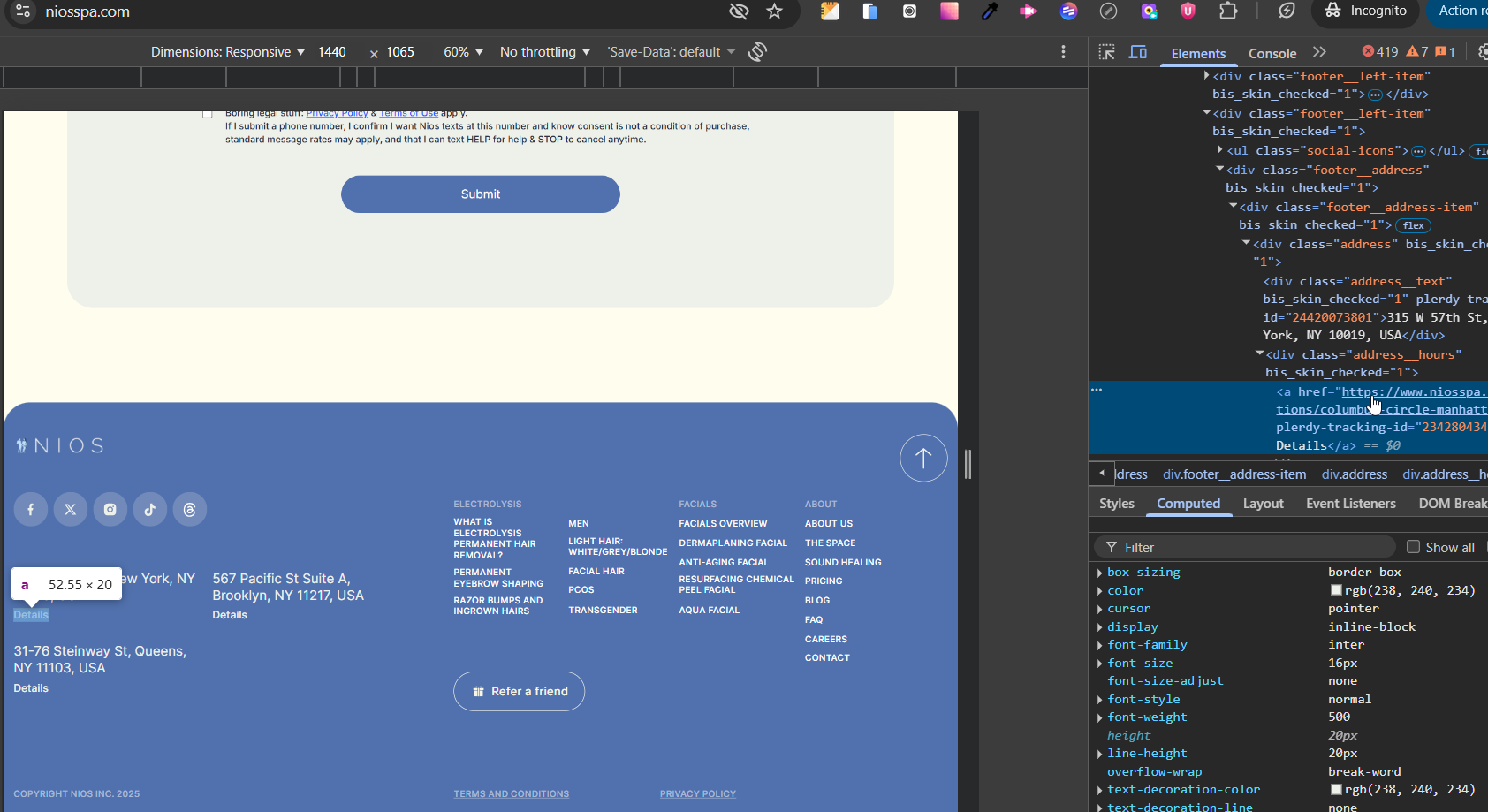The width and height of the screenshot is (1488, 812).
Task: Open the No throttling dropdown
Action: [544, 52]
